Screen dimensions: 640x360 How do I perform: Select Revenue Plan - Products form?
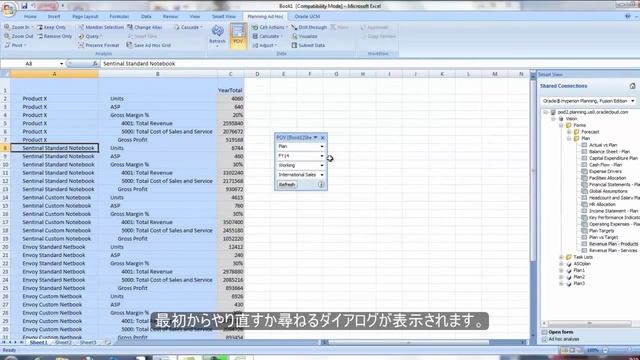(x=613, y=244)
